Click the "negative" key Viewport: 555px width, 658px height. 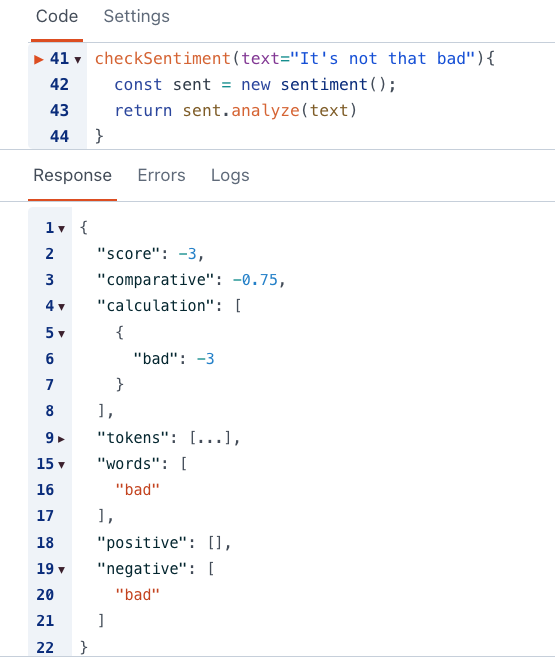(142, 569)
